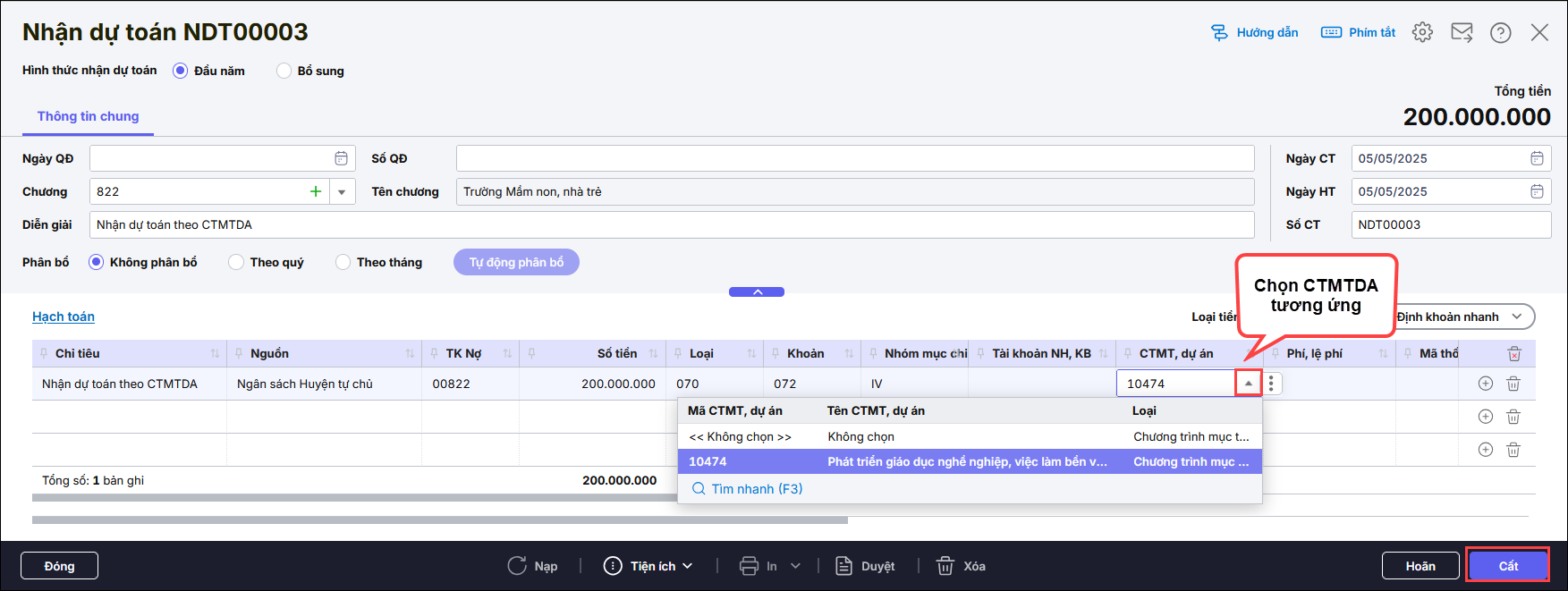
Task: Click the mail feedback icon
Action: pos(1462,32)
